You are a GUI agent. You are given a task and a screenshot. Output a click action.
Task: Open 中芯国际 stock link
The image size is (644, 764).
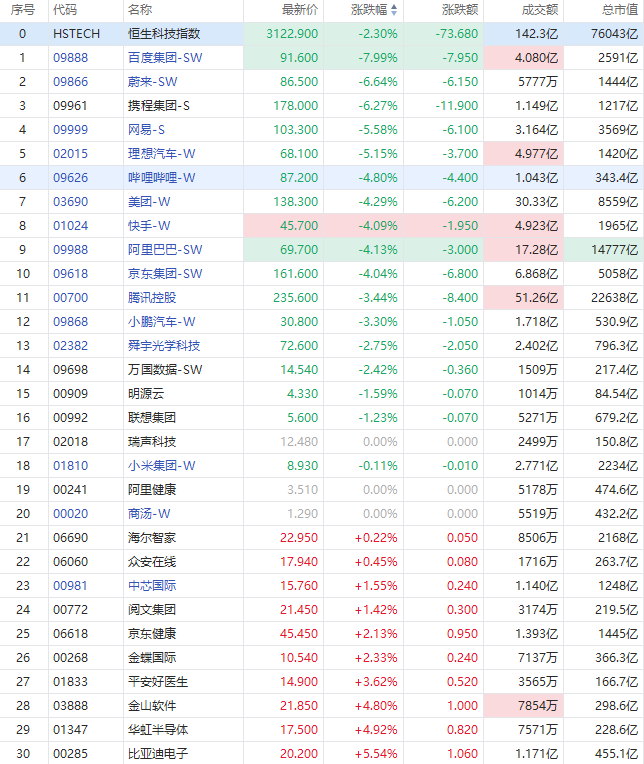point(152,586)
